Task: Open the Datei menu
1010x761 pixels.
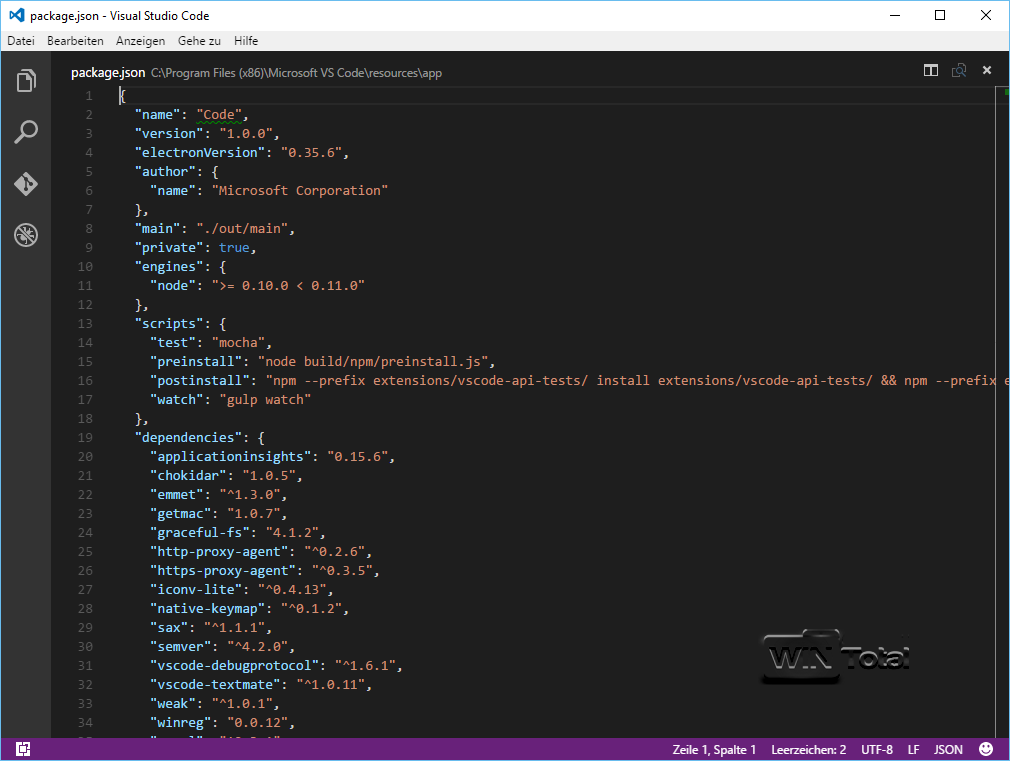Action: point(21,41)
